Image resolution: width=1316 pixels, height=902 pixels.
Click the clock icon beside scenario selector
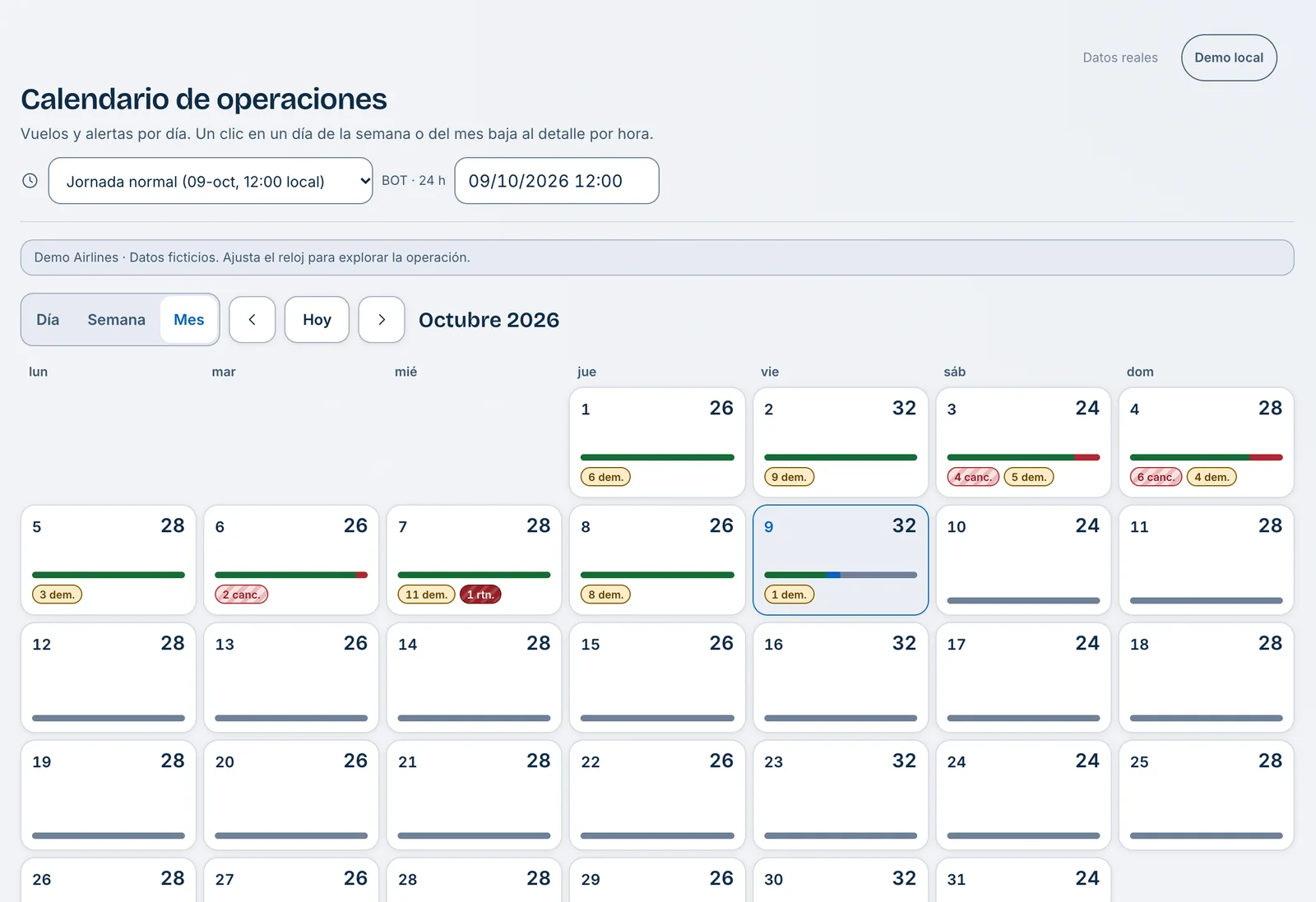coord(30,181)
